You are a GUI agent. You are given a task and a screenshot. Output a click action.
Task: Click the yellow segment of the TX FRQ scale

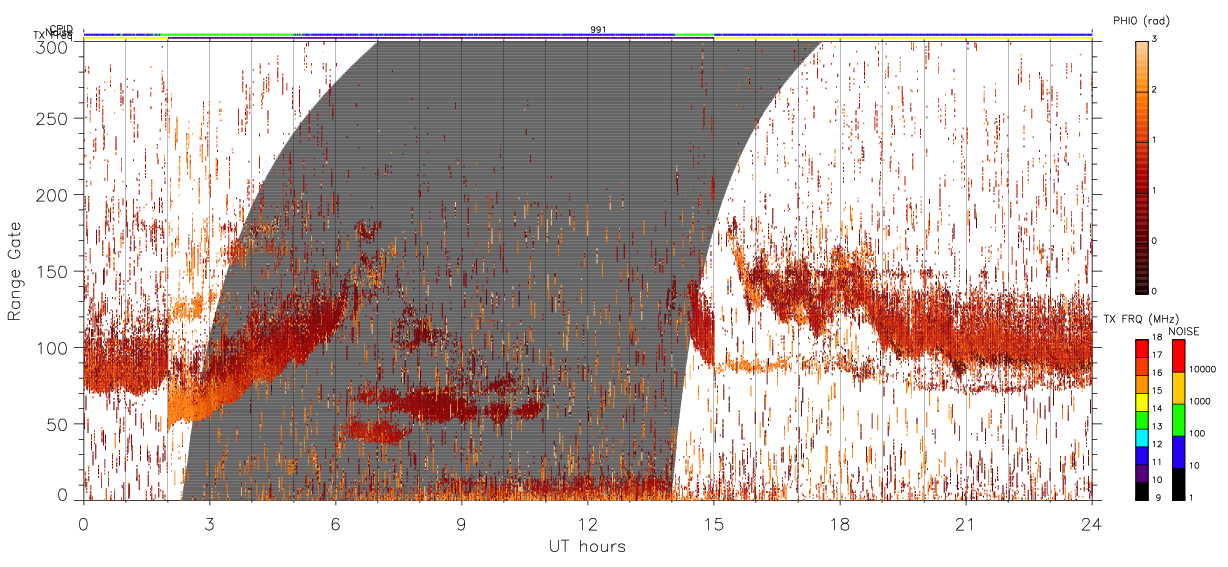[x=1141, y=402]
